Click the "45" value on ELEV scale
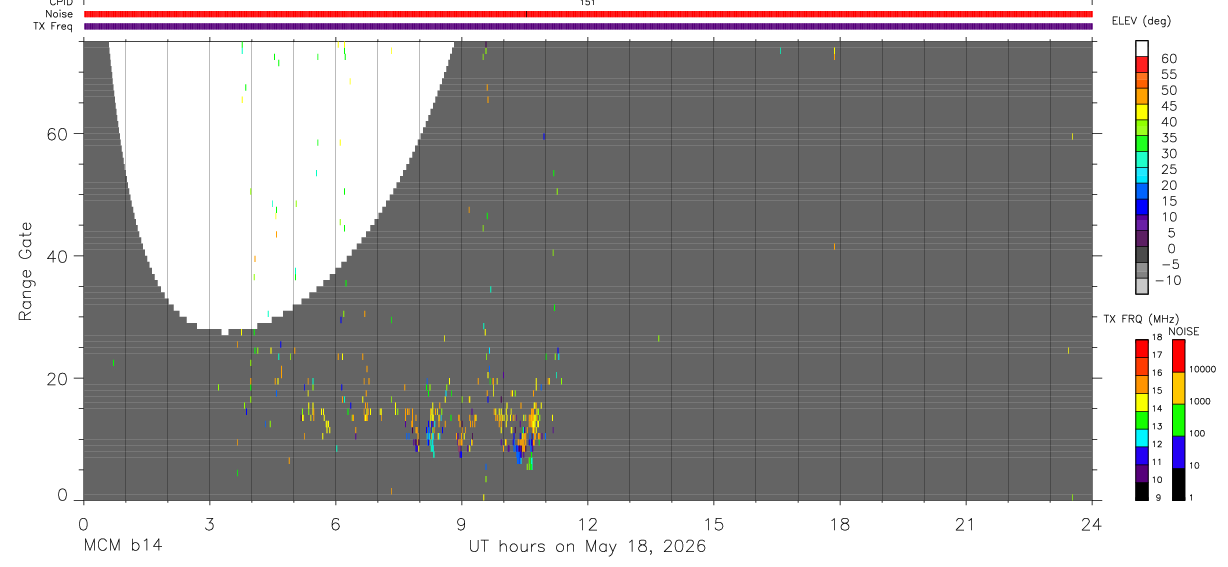Image resolution: width=1228 pixels, height=567 pixels. pos(1167,106)
